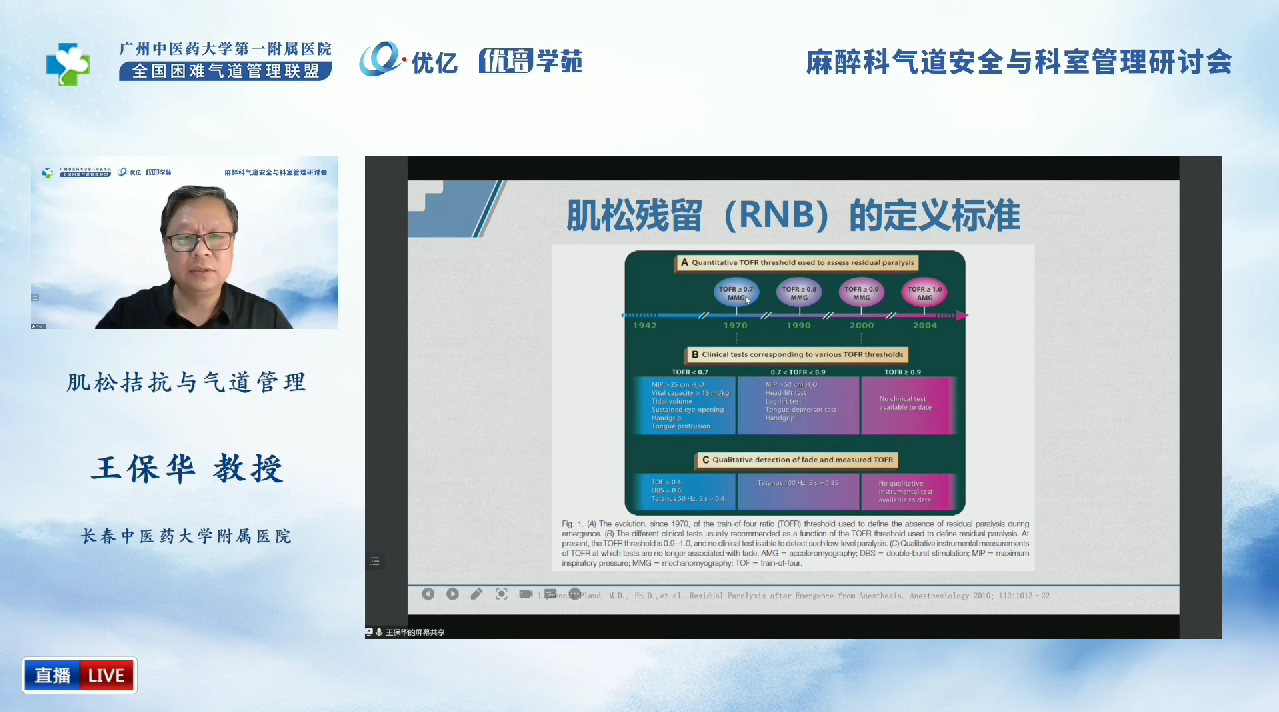
Task: Click the affiliation 长春中医药大学附属医院
Action: (x=186, y=536)
